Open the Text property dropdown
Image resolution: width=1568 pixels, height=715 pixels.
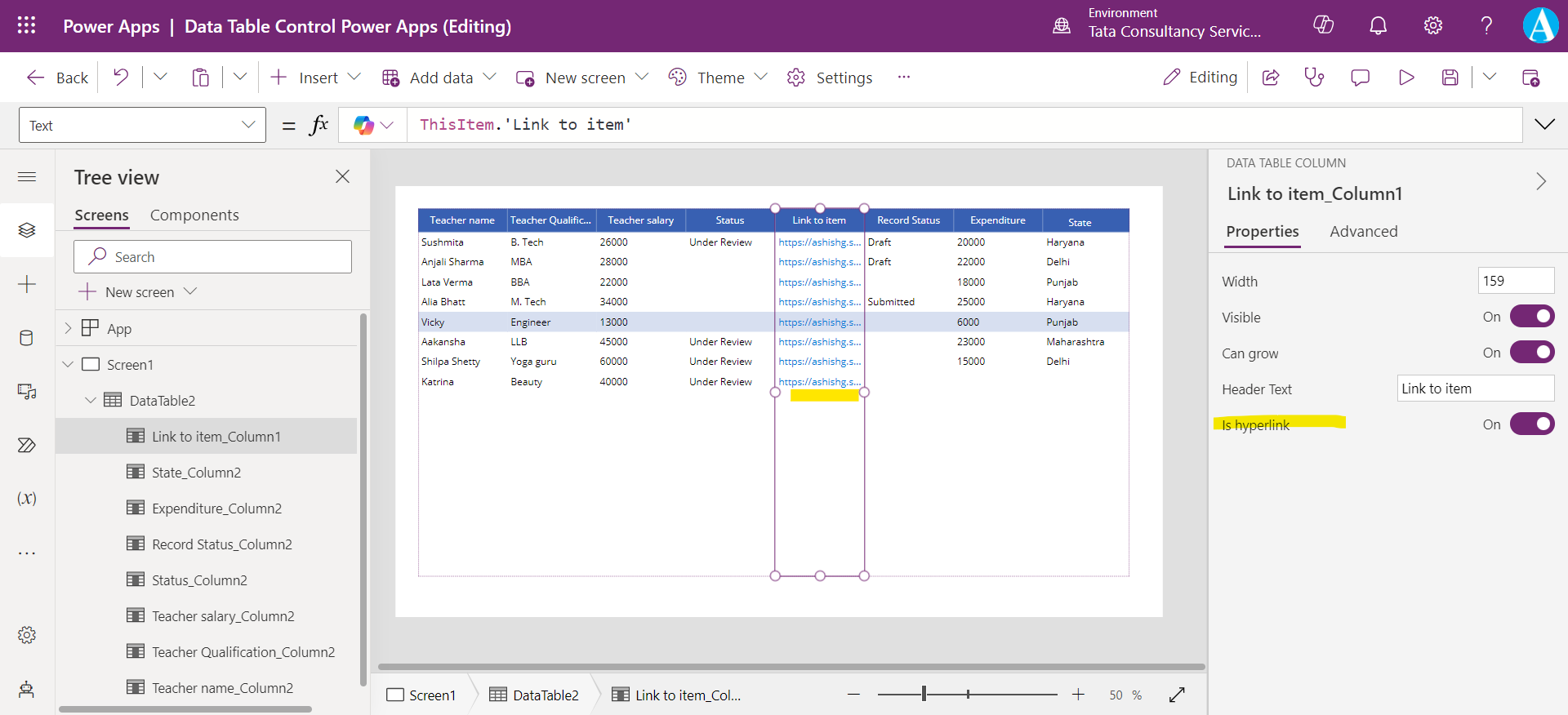tap(142, 125)
